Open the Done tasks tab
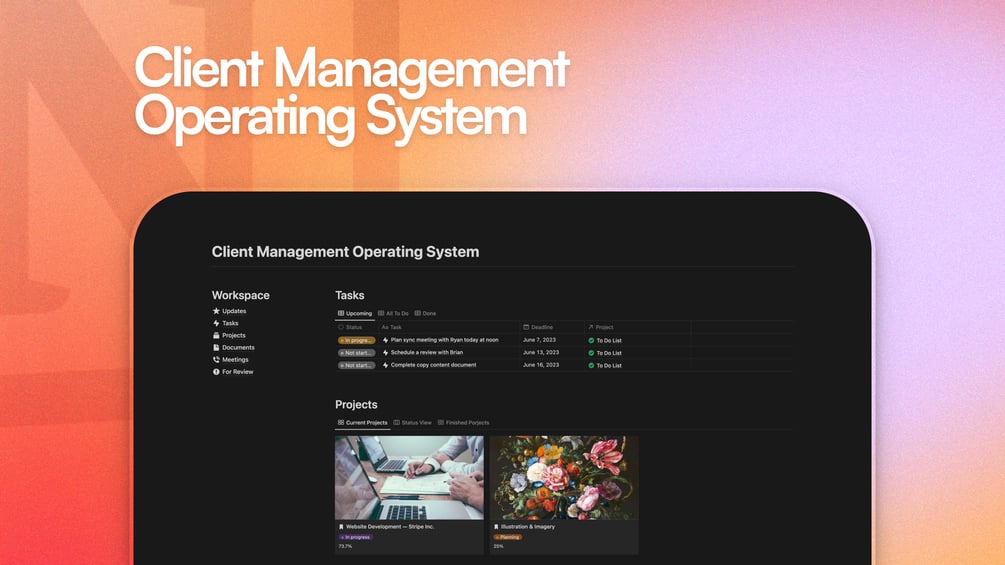The height and width of the screenshot is (565, 1005). 425,313
